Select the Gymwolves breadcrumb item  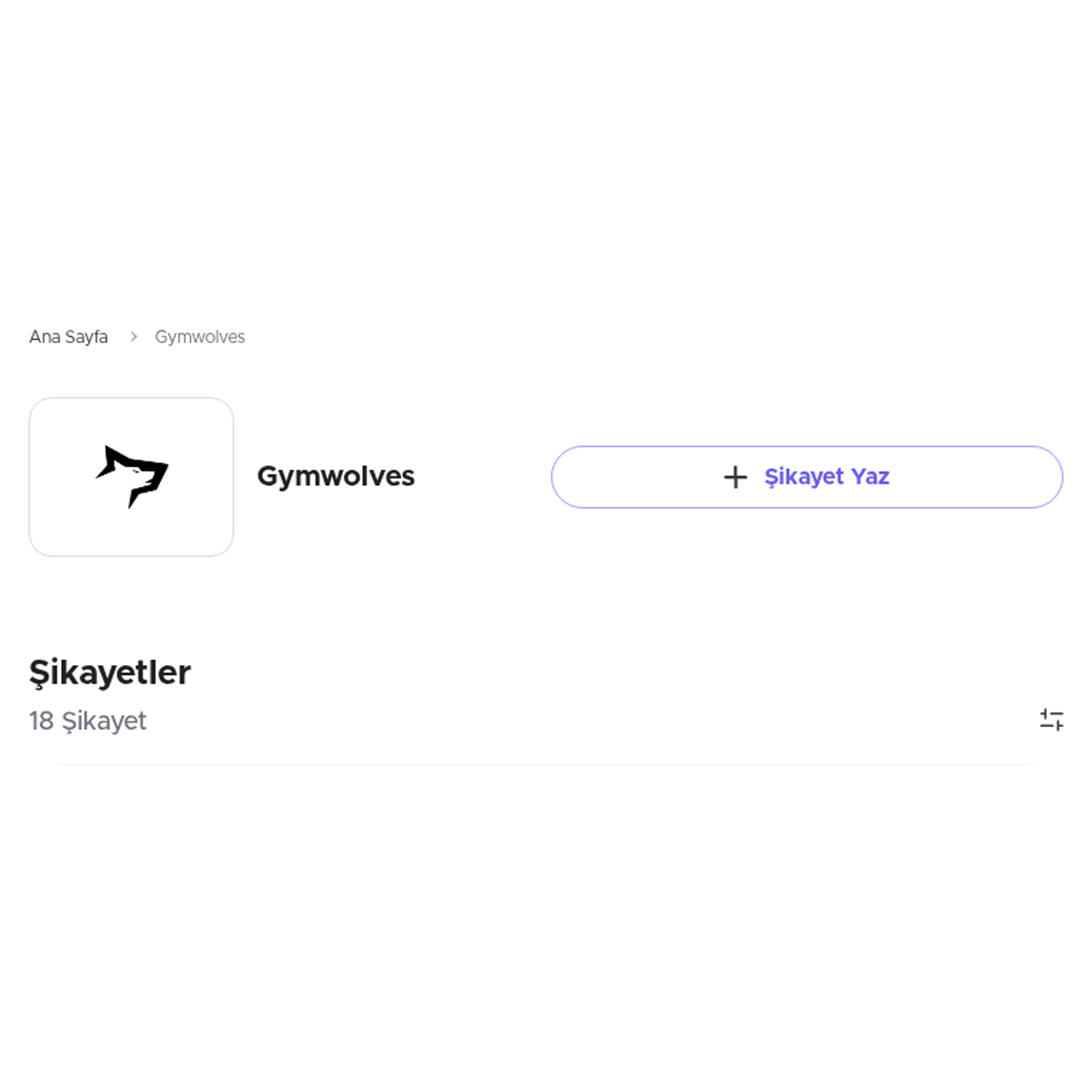click(x=199, y=337)
